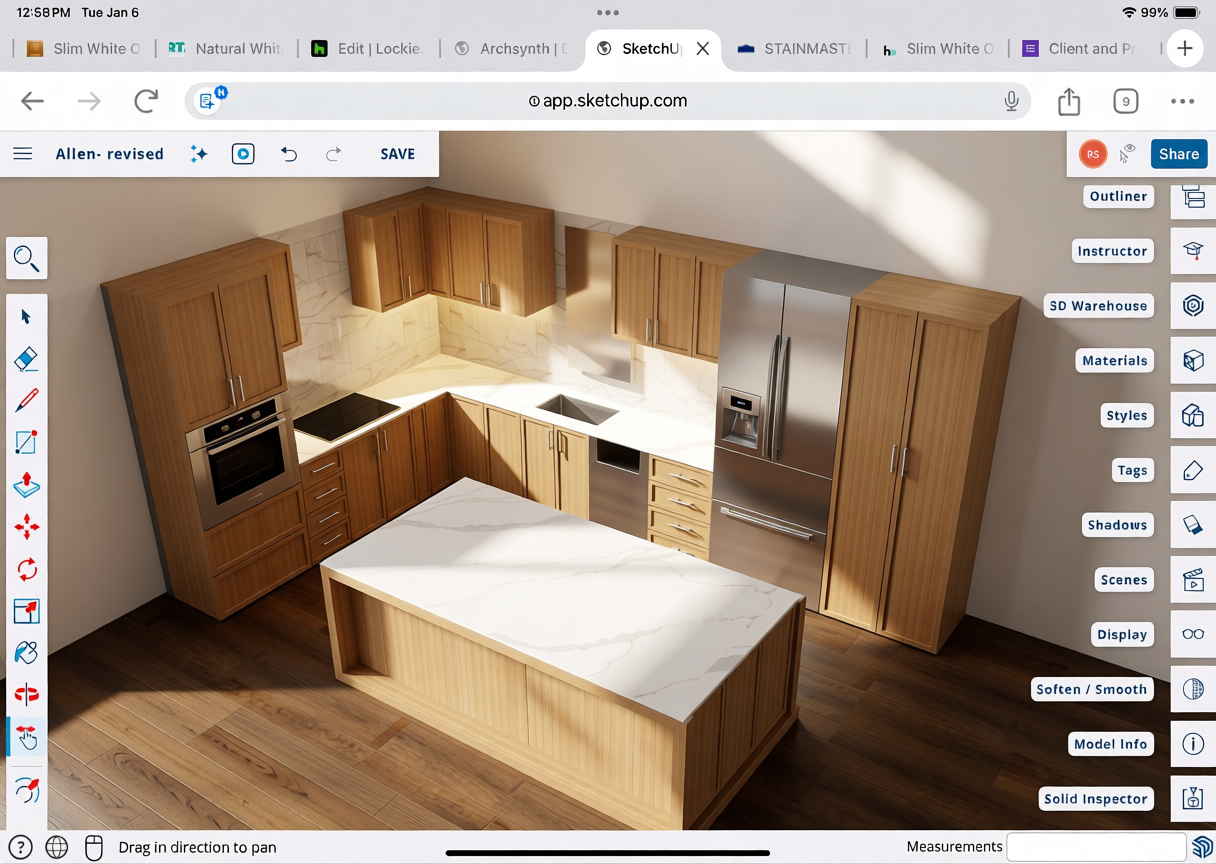Switch to the Archsynth browser tab
1216x864 pixels.
tap(511, 49)
